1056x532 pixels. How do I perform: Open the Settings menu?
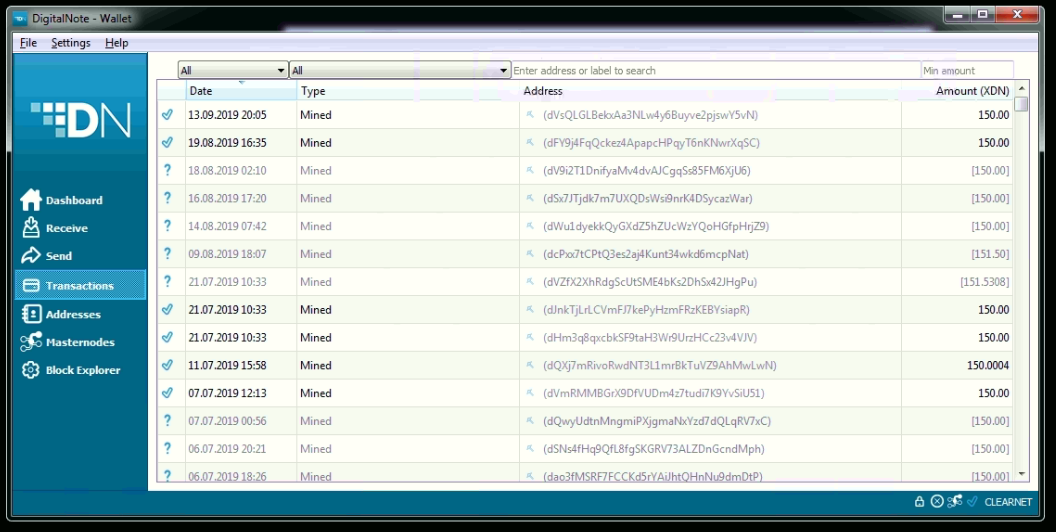coord(71,43)
